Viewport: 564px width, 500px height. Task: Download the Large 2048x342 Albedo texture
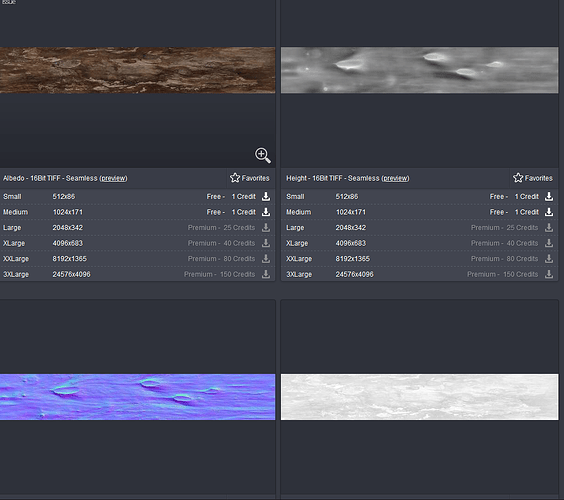tap(266, 227)
